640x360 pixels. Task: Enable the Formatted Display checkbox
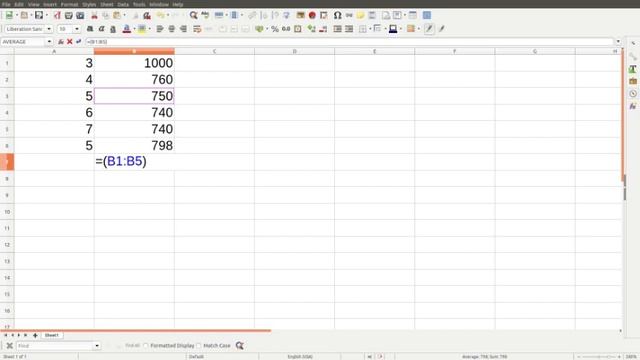[146, 346]
